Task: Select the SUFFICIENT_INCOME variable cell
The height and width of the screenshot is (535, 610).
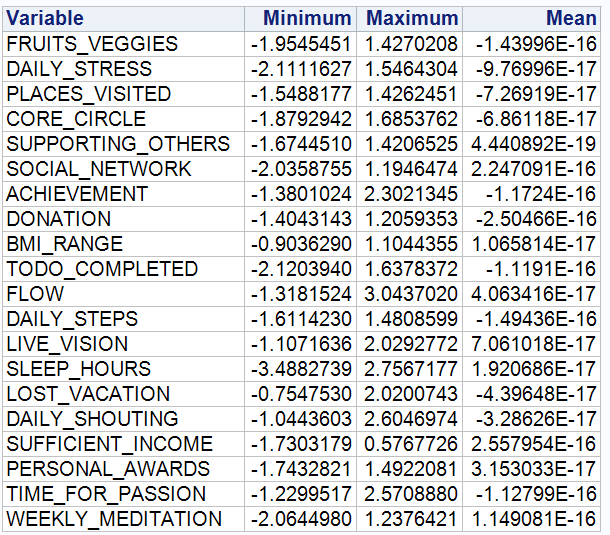Action: (x=123, y=444)
